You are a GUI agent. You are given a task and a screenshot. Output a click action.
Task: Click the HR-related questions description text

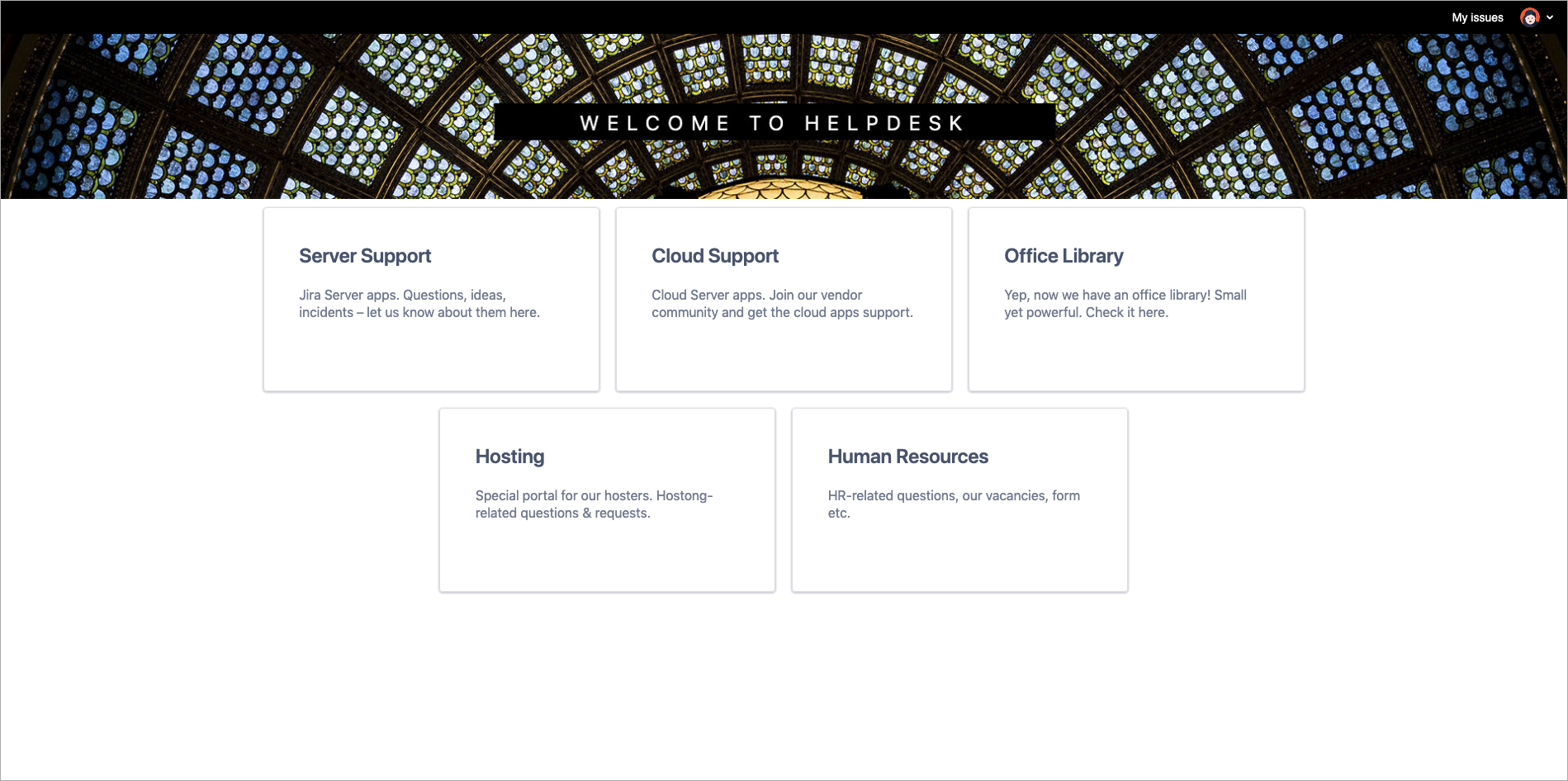tap(953, 504)
